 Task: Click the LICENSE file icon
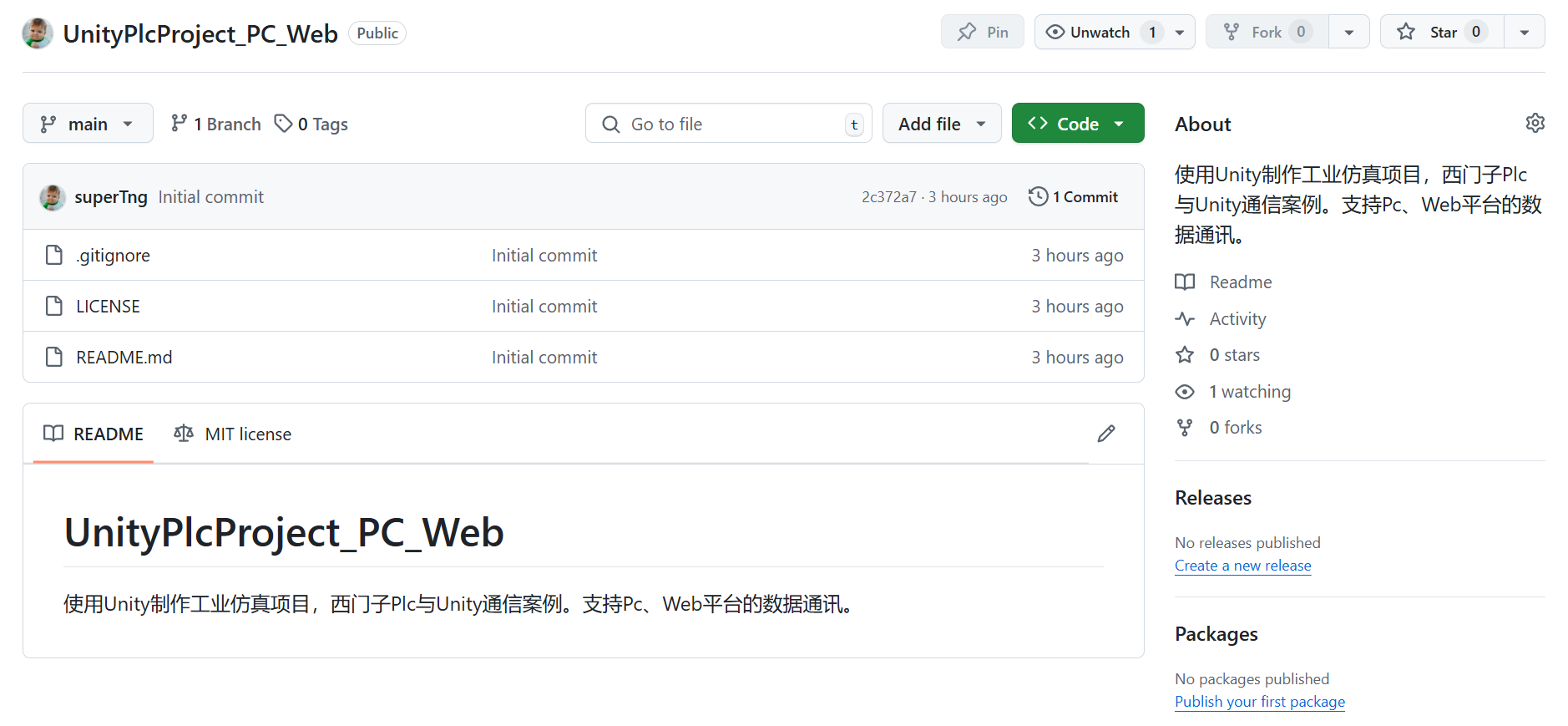pos(54,306)
